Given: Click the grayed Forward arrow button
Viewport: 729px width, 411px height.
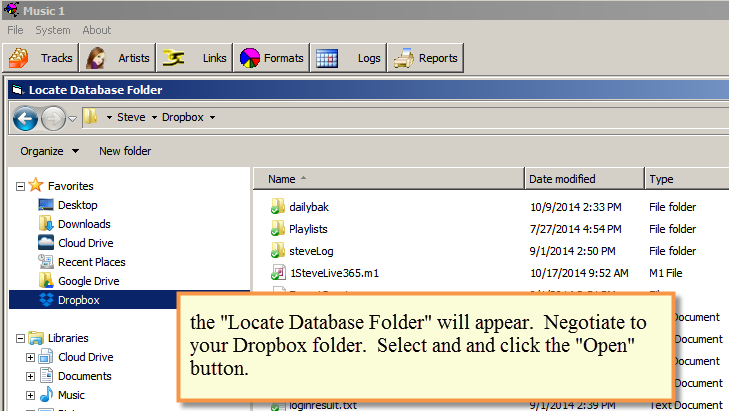Looking at the screenshot, I should 53,118.
